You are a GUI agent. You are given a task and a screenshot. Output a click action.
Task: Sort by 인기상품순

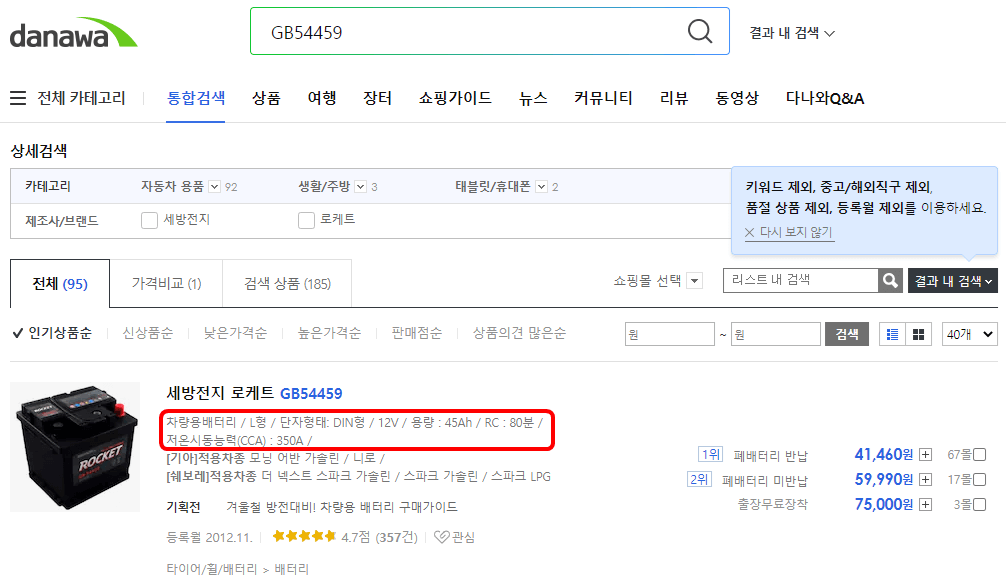point(52,333)
